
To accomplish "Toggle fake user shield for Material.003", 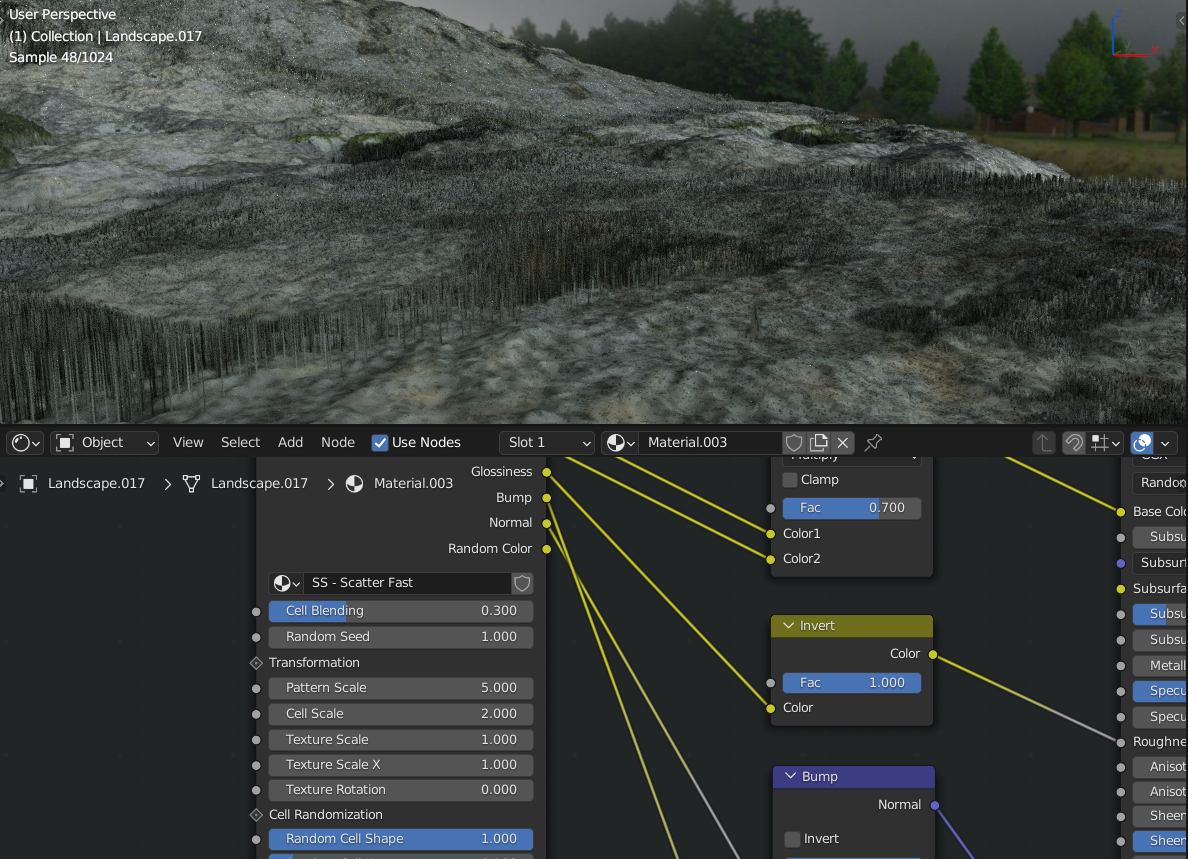I will tap(794, 442).
